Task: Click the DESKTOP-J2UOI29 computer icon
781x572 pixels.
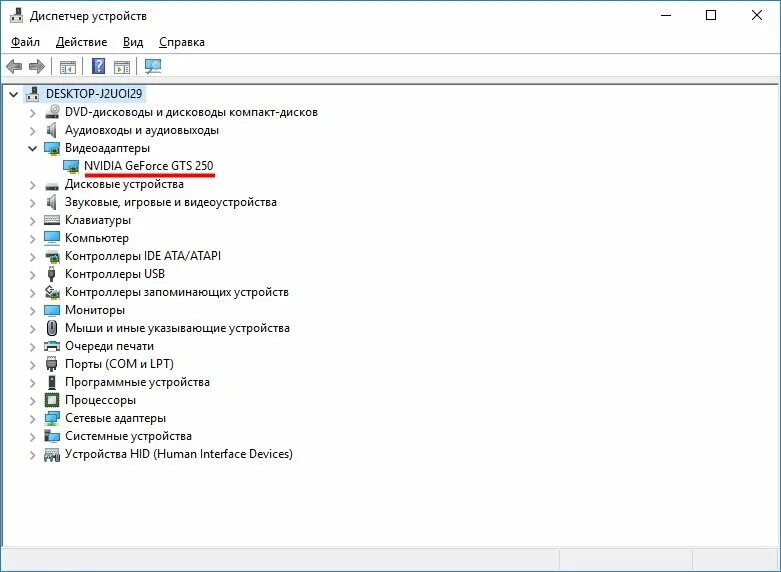Action: (32, 94)
